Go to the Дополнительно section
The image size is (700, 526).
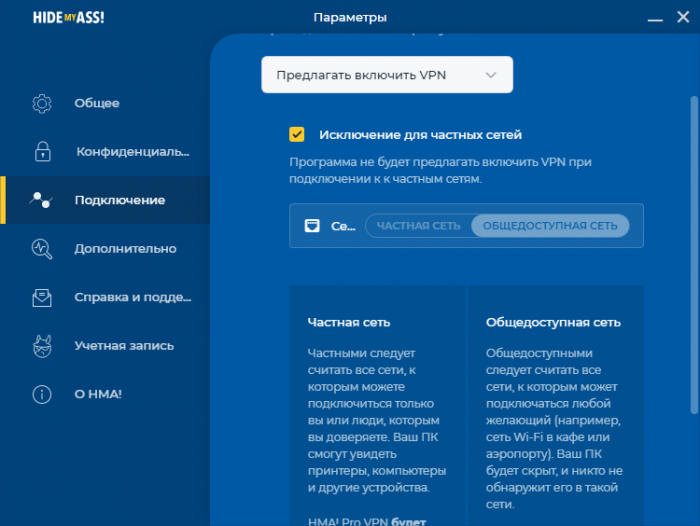point(105,249)
